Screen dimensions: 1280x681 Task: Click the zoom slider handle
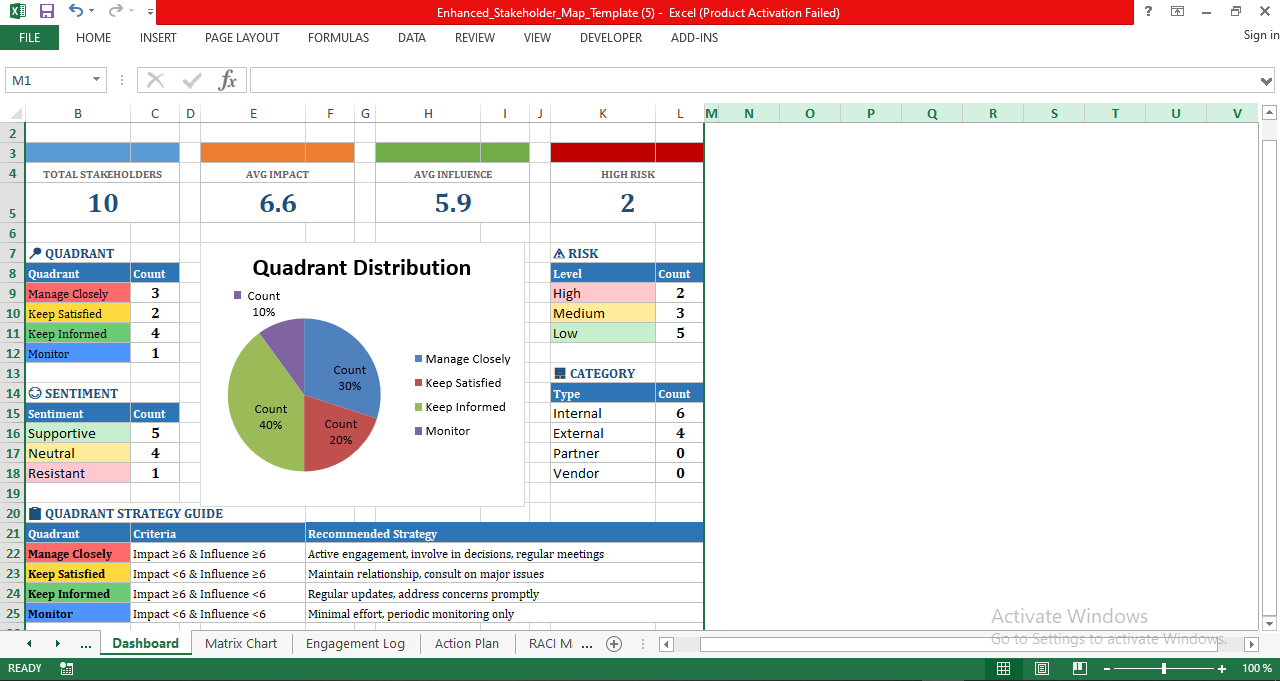[1163, 669]
